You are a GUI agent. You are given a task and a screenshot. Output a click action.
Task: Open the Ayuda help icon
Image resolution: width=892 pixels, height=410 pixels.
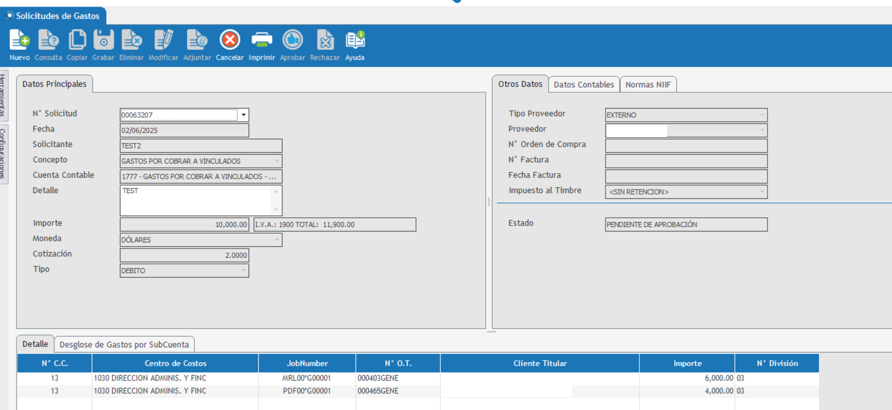point(355,40)
